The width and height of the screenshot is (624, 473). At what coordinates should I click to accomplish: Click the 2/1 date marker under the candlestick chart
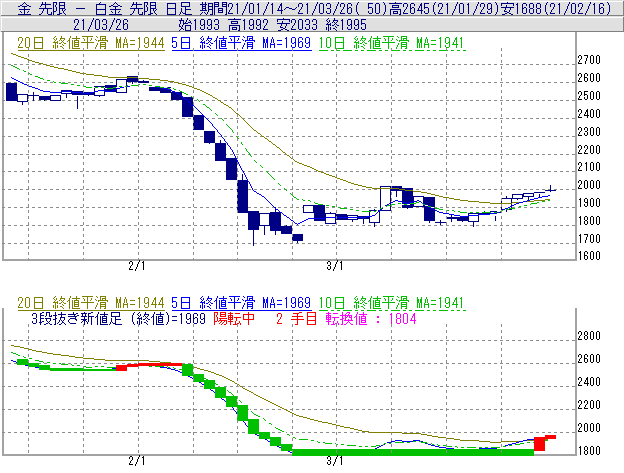(136, 266)
